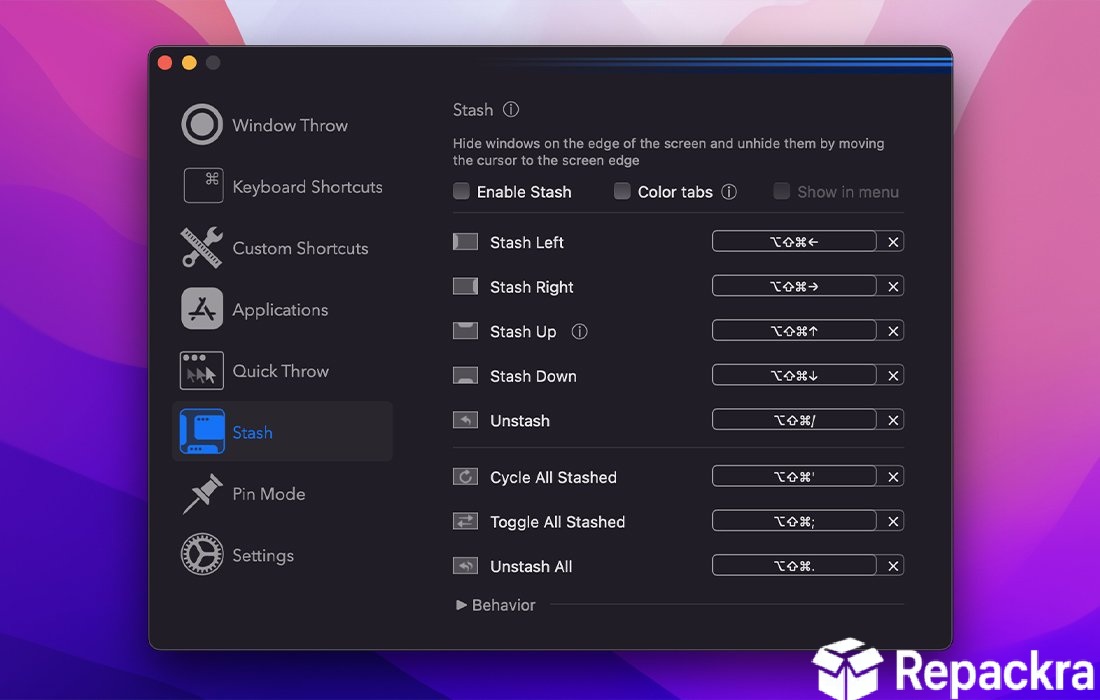The height and width of the screenshot is (700, 1100).
Task: Clear the Stash Down shortcut
Action: 892,375
